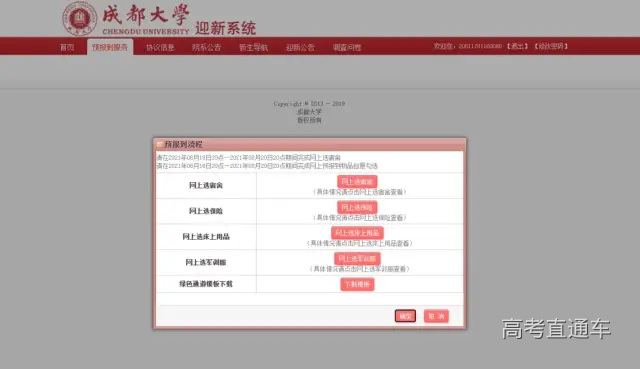This screenshot has height=369, width=640.
Task: Click the red 网上选保险 button
Action: pyautogui.click(x=357, y=207)
